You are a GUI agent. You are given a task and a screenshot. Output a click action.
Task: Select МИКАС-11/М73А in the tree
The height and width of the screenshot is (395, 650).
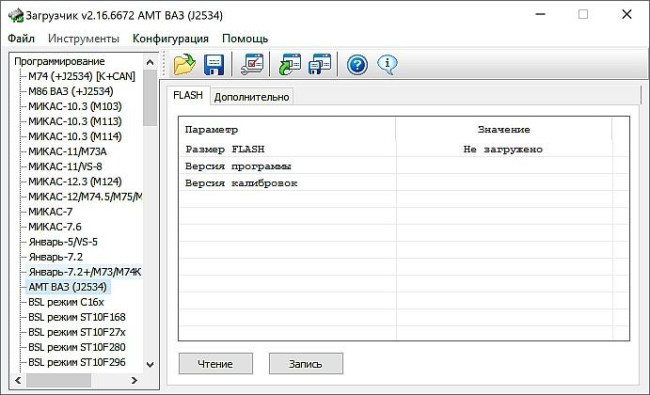pyautogui.click(x=68, y=152)
